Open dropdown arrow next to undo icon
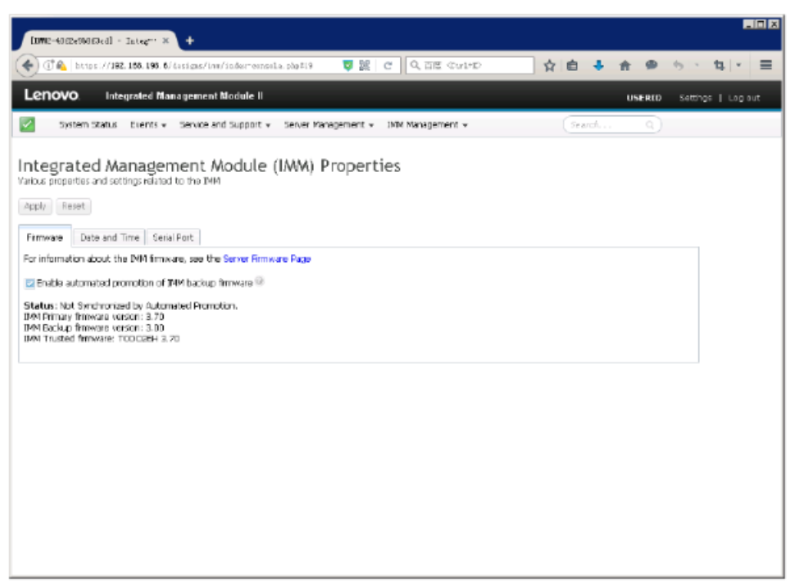This screenshot has height=582, width=794. coord(697,65)
